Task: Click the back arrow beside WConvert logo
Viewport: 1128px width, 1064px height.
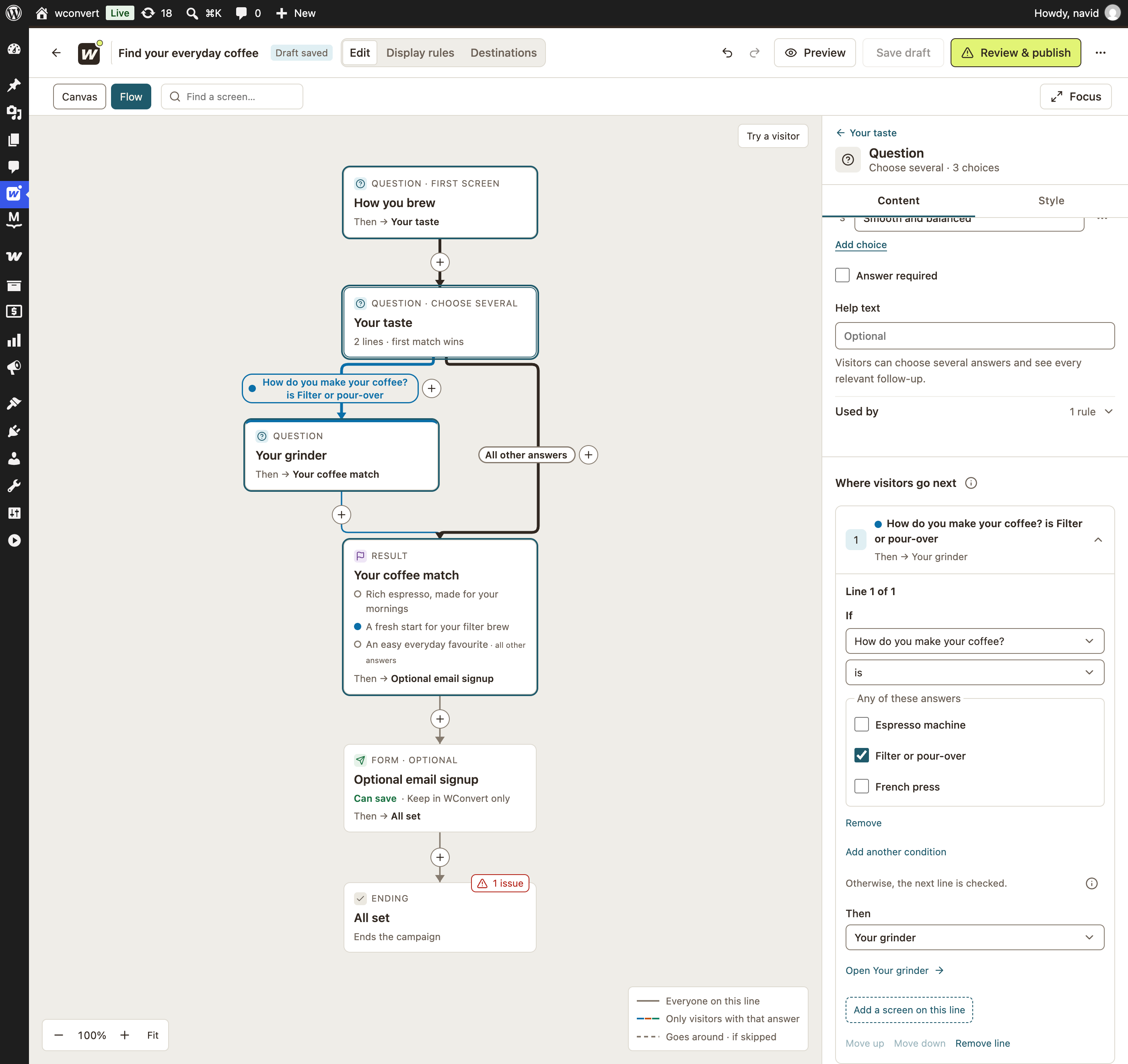Action: click(x=56, y=53)
